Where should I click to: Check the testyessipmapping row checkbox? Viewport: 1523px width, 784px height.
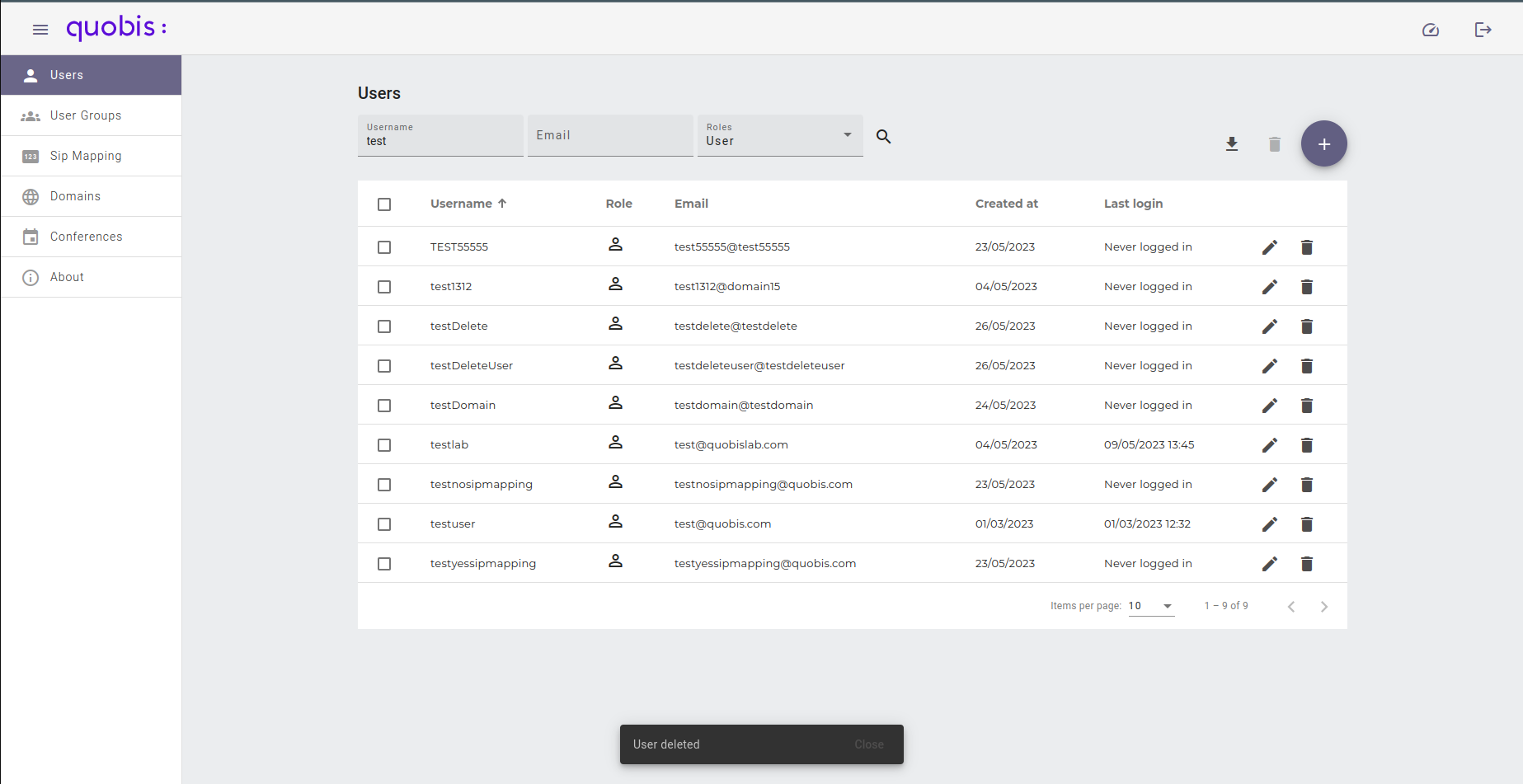pyautogui.click(x=384, y=564)
